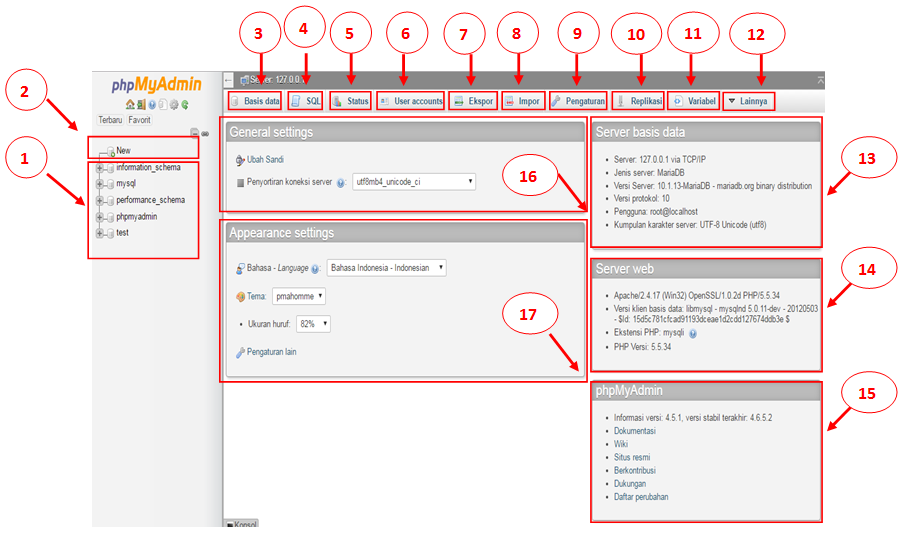The height and width of the screenshot is (539, 903).
Task: Open phpMyAdmin documentation blue help icon
Action: tap(152, 104)
